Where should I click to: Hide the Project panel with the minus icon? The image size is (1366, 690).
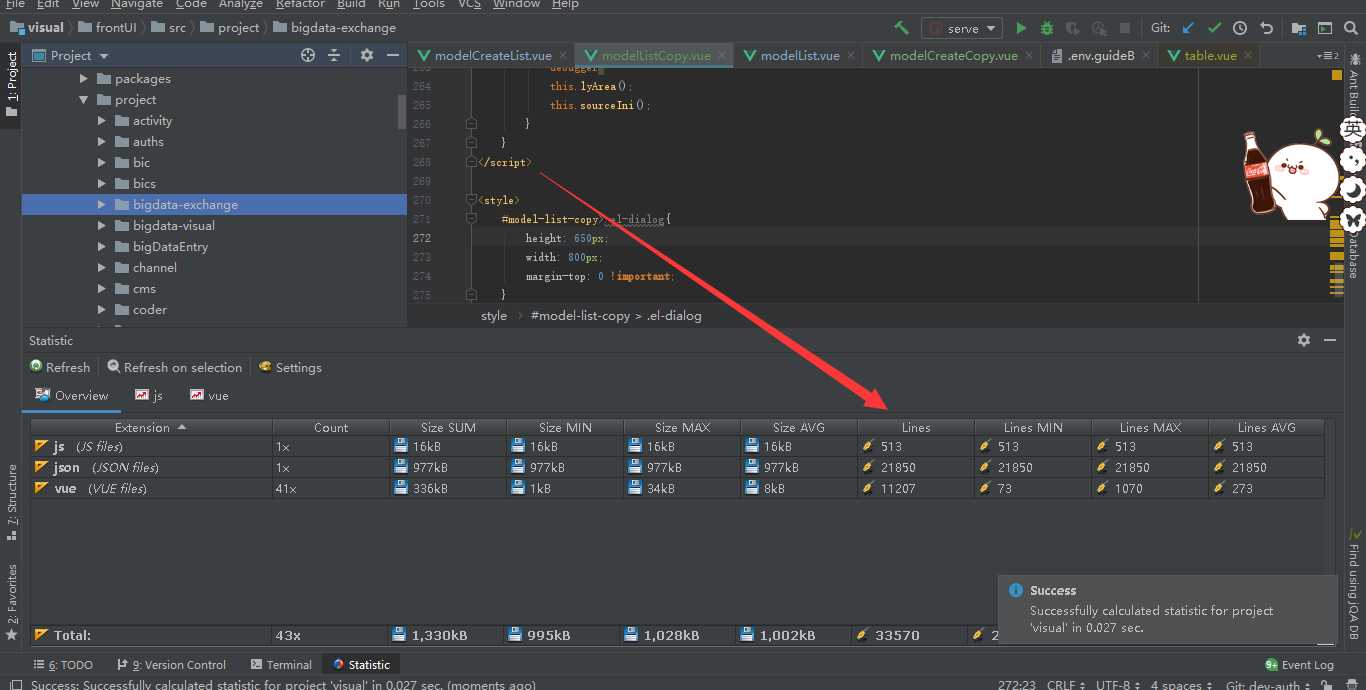(393, 55)
